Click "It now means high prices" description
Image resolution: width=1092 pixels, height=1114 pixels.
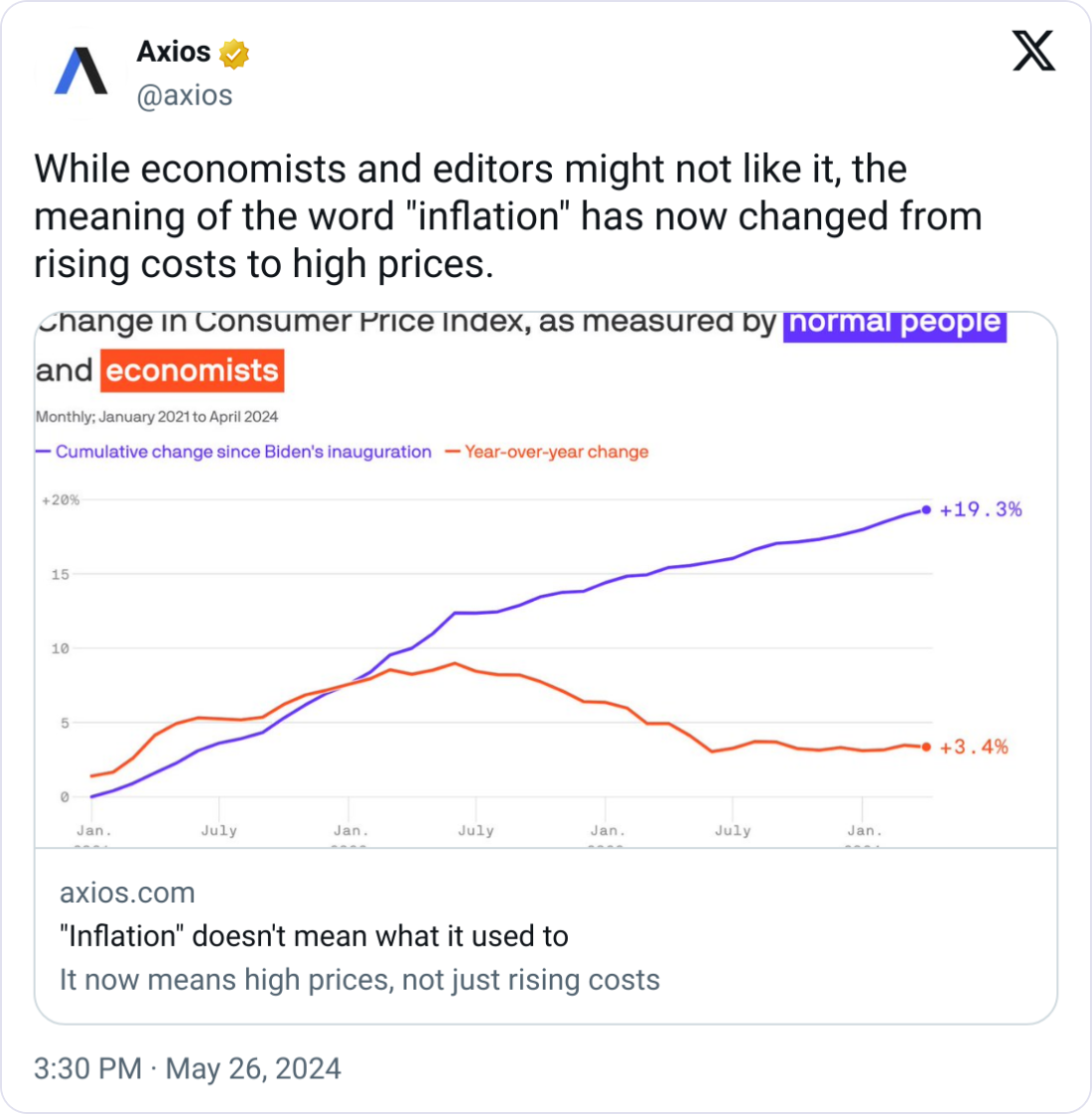pyautogui.click(x=359, y=980)
